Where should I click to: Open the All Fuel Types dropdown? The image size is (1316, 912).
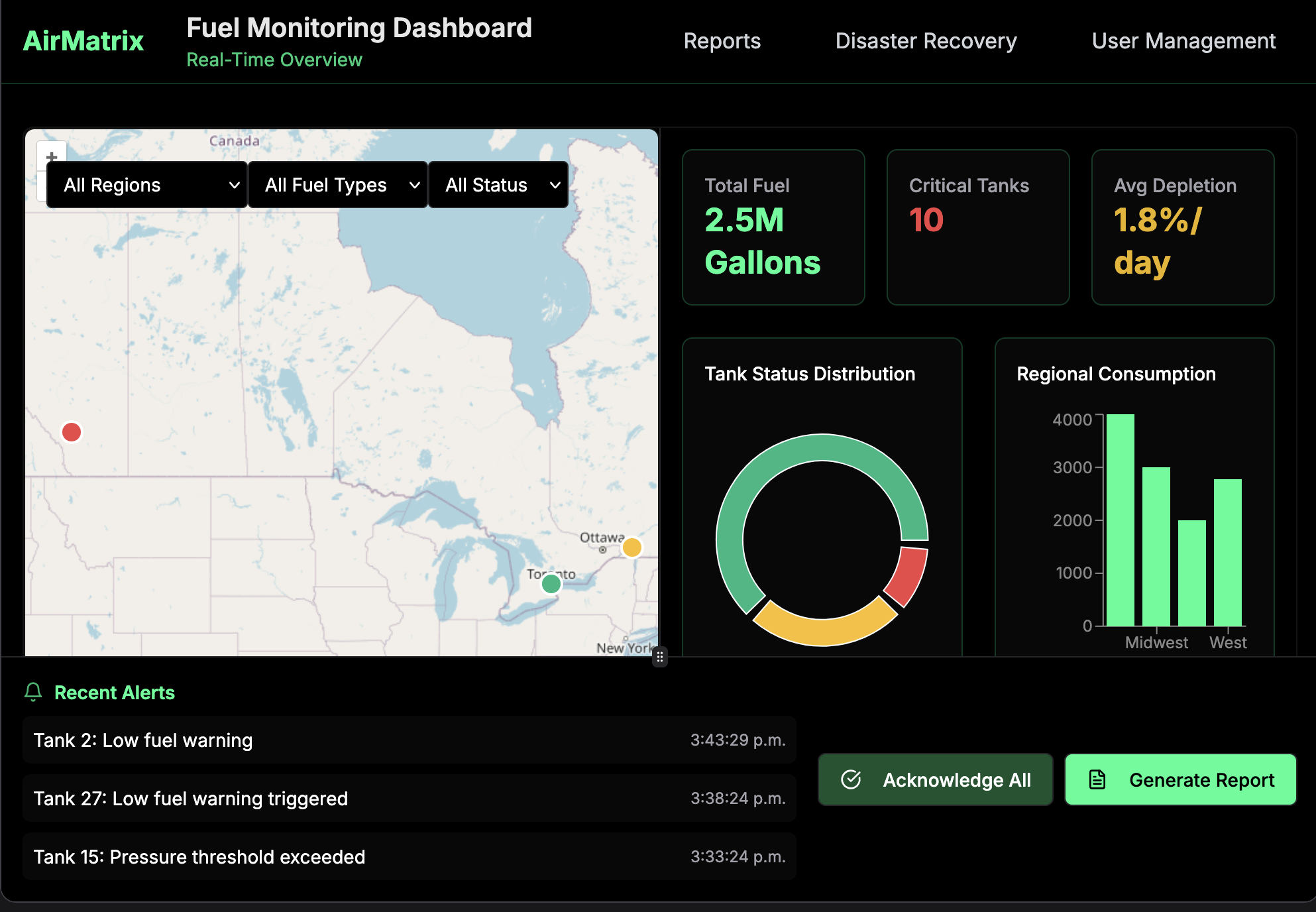(338, 185)
